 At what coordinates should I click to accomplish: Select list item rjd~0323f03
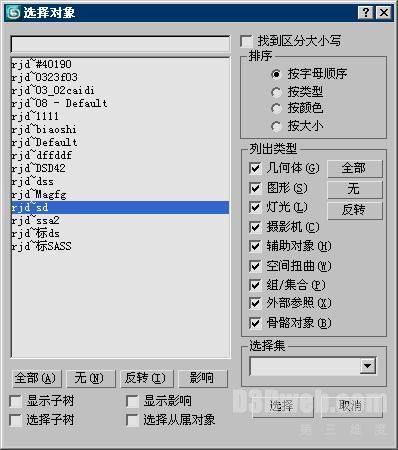[120, 77]
